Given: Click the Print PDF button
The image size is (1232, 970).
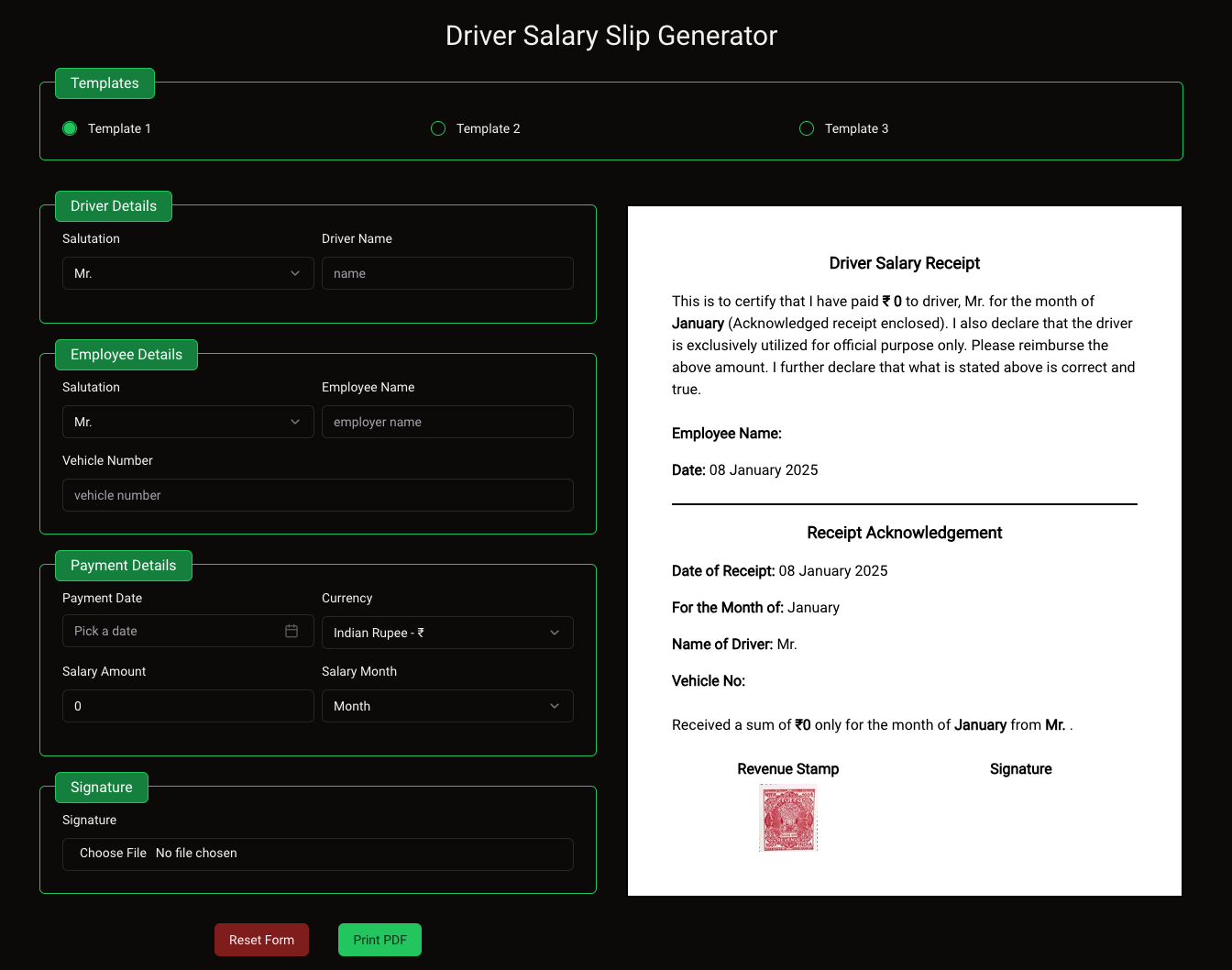Looking at the screenshot, I should pyautogui.click(x=379, y=940).
